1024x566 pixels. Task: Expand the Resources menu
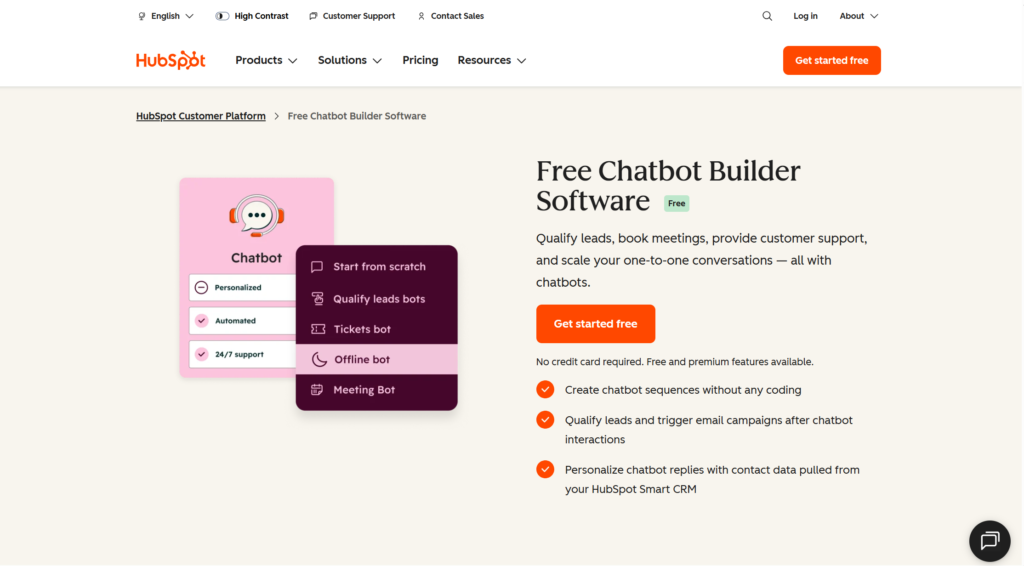[x=491, y=60]
